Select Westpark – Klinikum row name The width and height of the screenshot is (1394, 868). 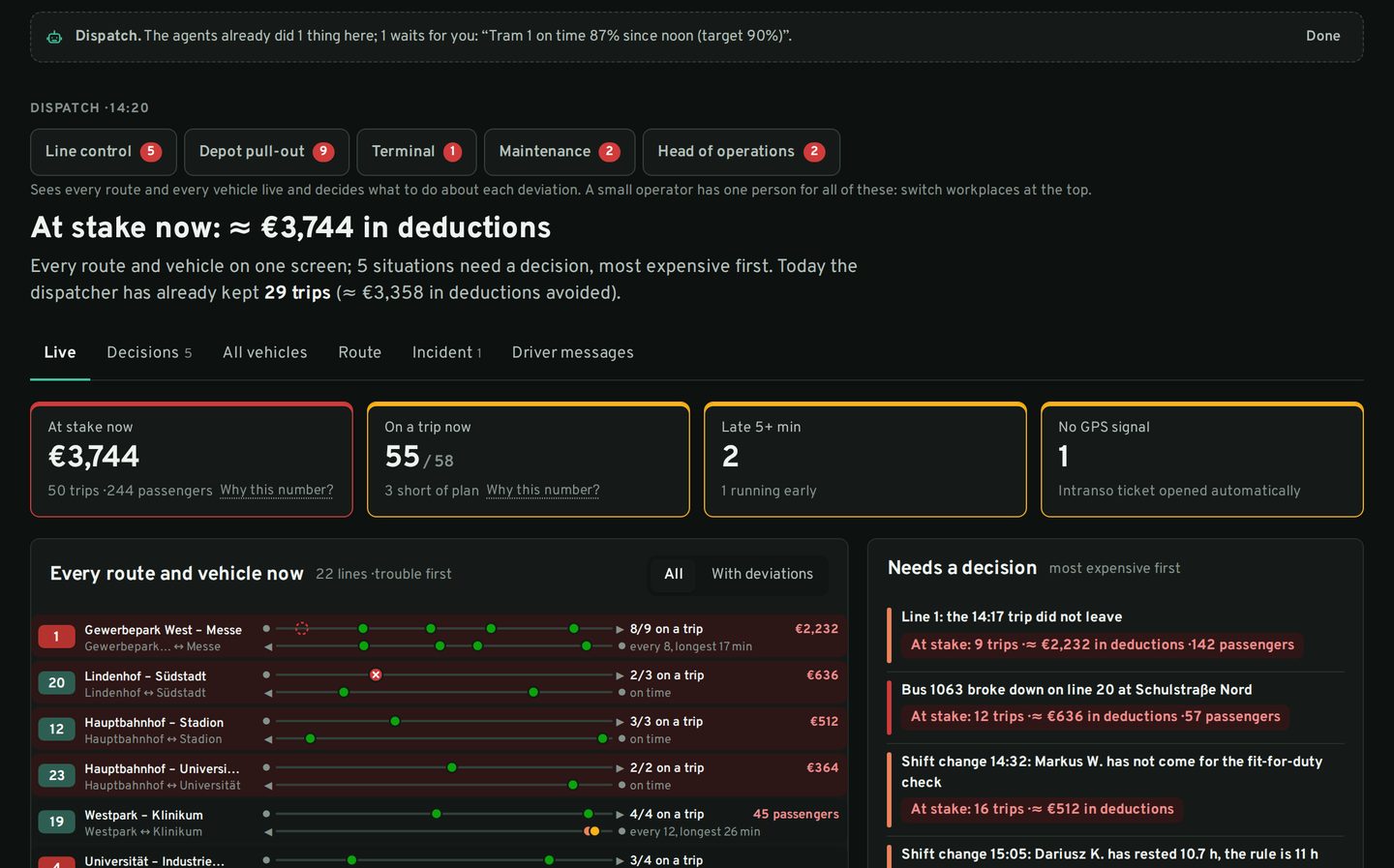[x=143, y=816]
